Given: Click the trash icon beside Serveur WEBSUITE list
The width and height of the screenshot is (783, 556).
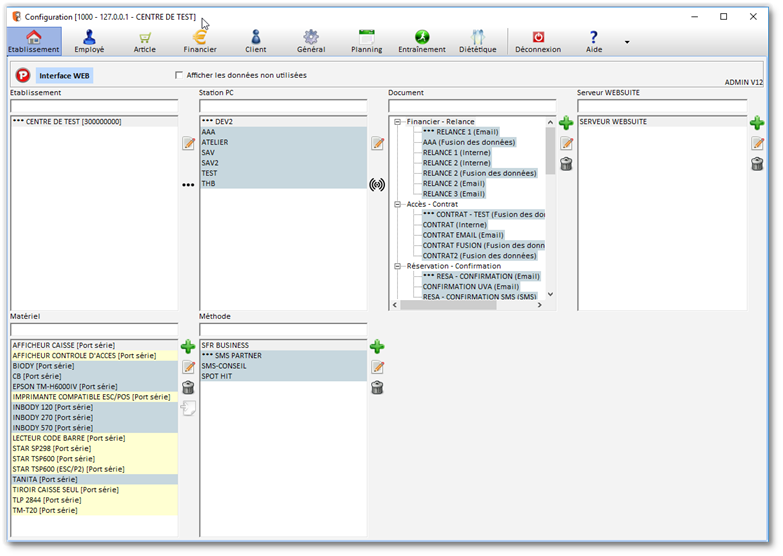Looking at the screenshot, I should point(757,164).
